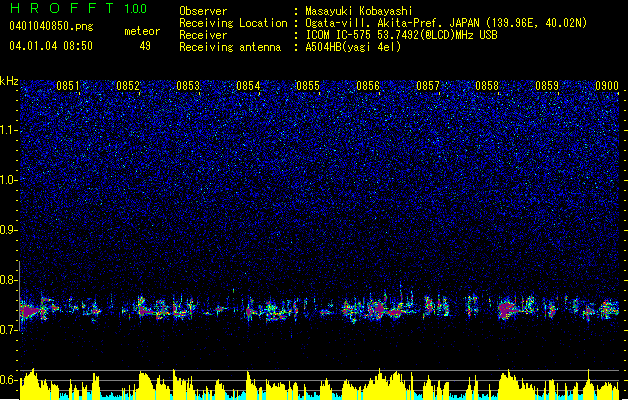
Task: Click the Receiving antenna label
Action: pyautogui.click(x=230, y=47)
